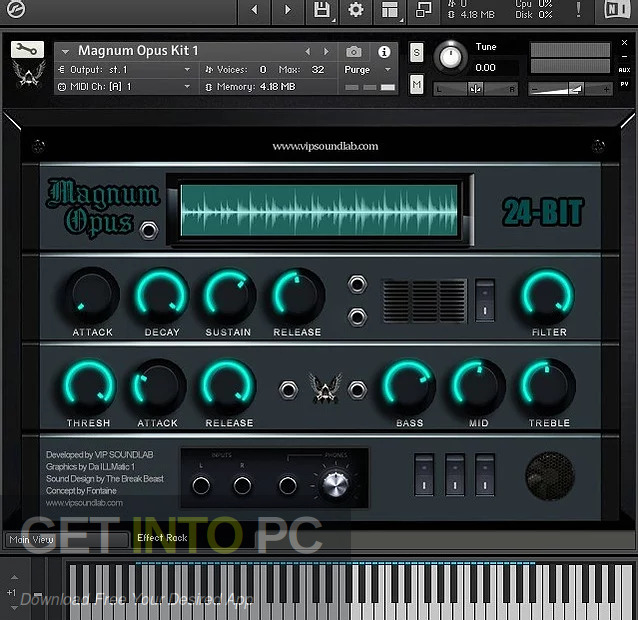Click the Max voices value 32
Viewport: 638px width, 620px height.
(x=318, y=70)
